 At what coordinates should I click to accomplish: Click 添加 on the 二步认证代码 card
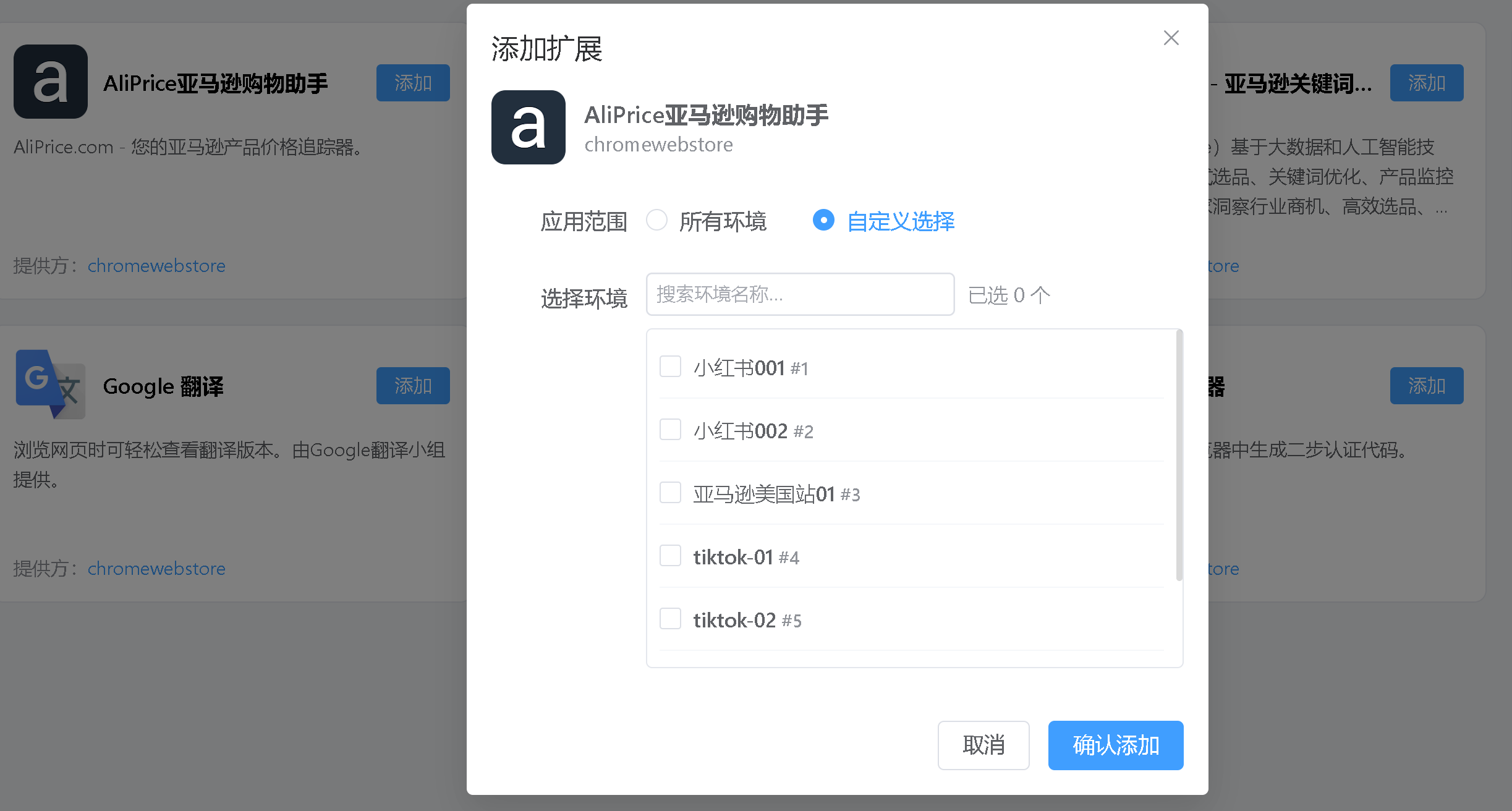coord(1427,386)
